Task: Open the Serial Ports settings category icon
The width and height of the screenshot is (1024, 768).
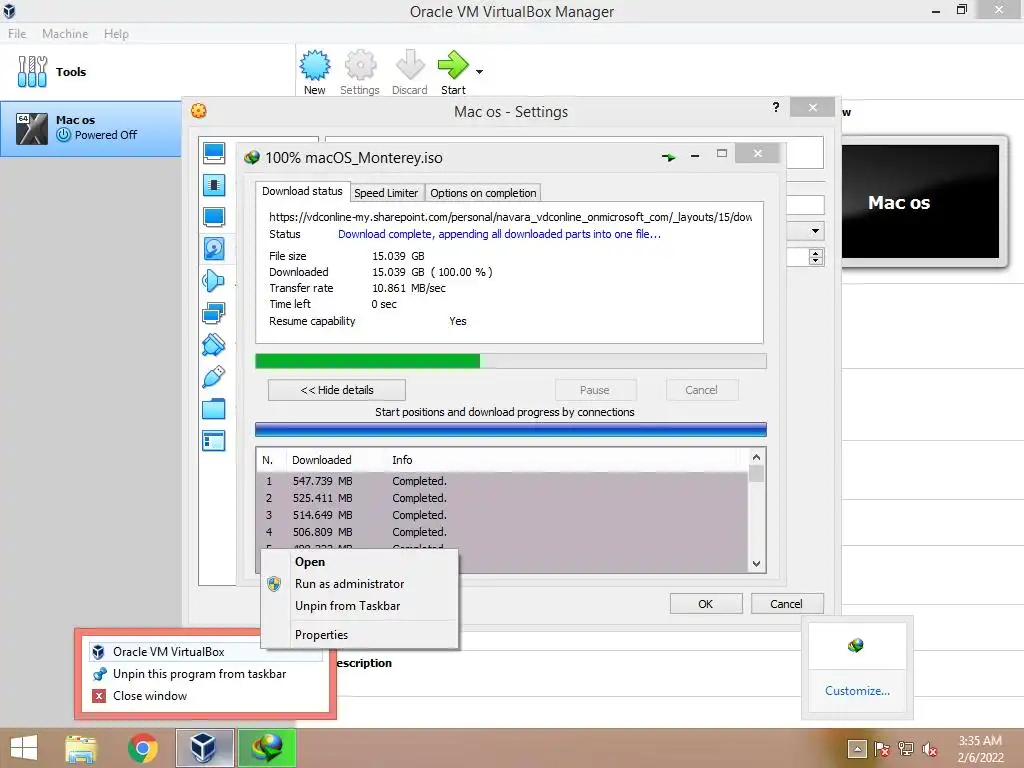Action: point(214,345)
